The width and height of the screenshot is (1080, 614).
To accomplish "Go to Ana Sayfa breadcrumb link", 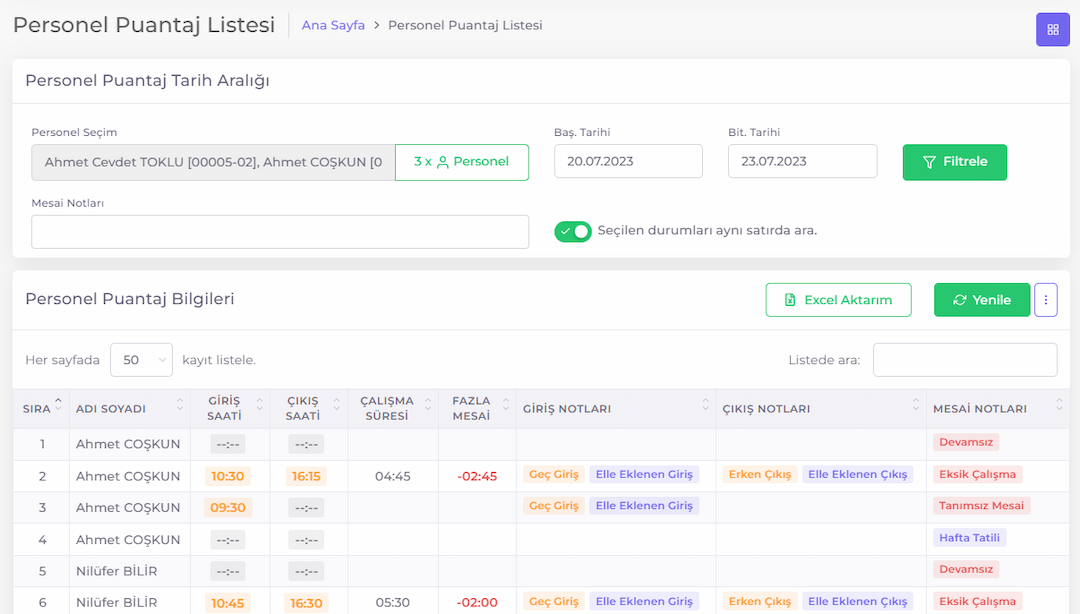I will [333, 25].
